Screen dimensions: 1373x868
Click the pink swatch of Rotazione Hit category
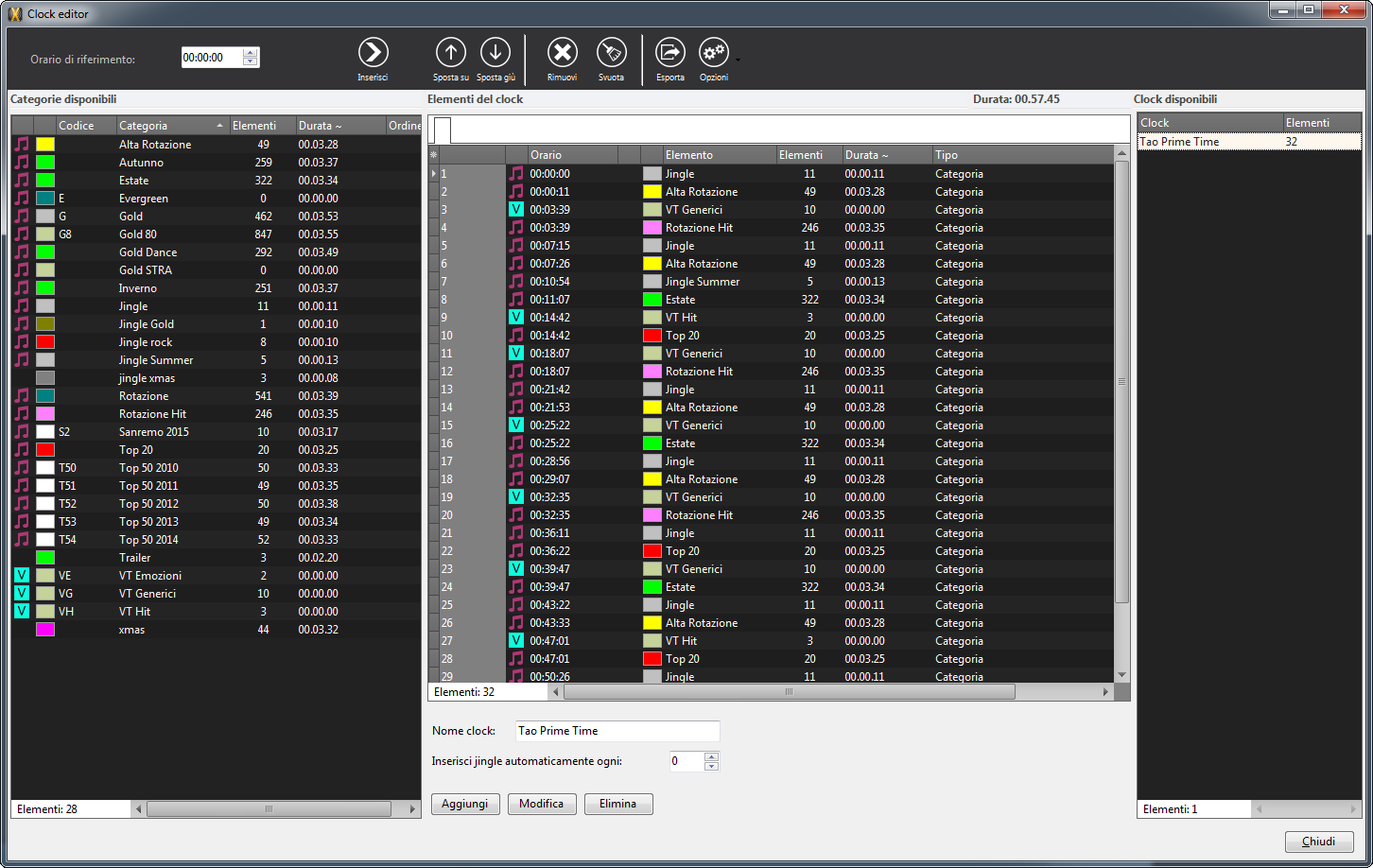point(45,414)
